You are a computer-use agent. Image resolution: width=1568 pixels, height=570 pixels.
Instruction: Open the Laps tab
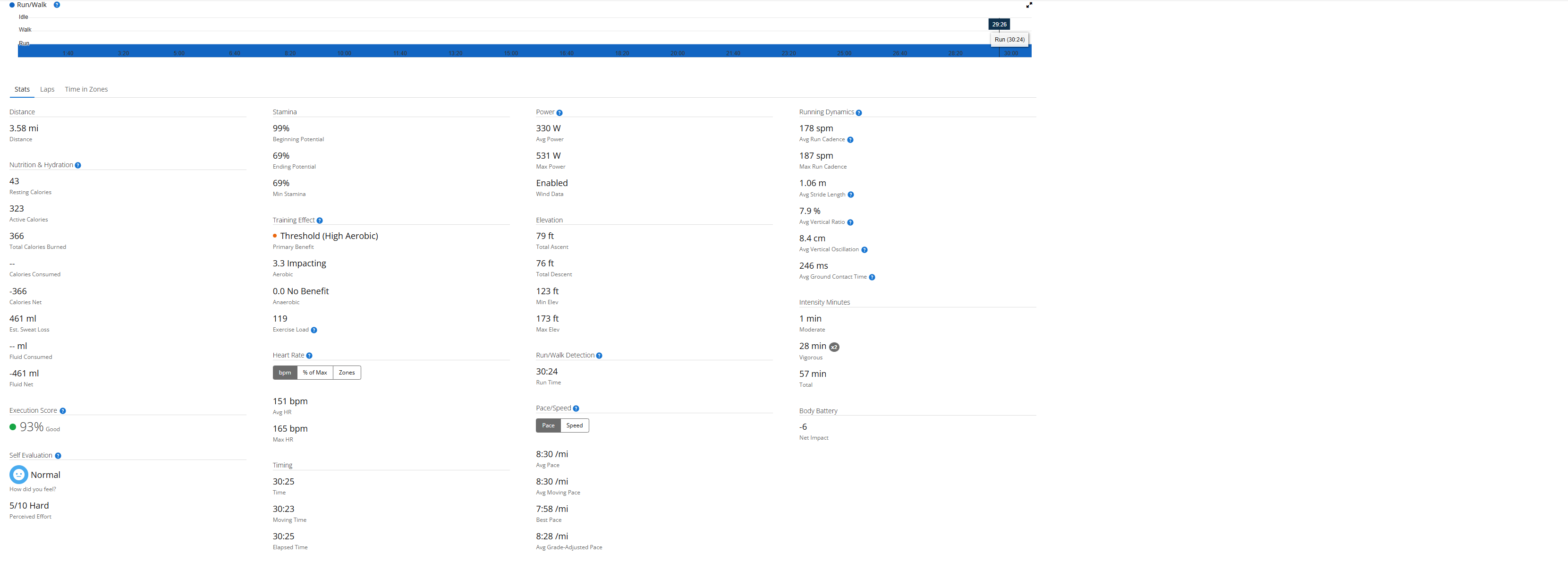[x=47, y=90]
